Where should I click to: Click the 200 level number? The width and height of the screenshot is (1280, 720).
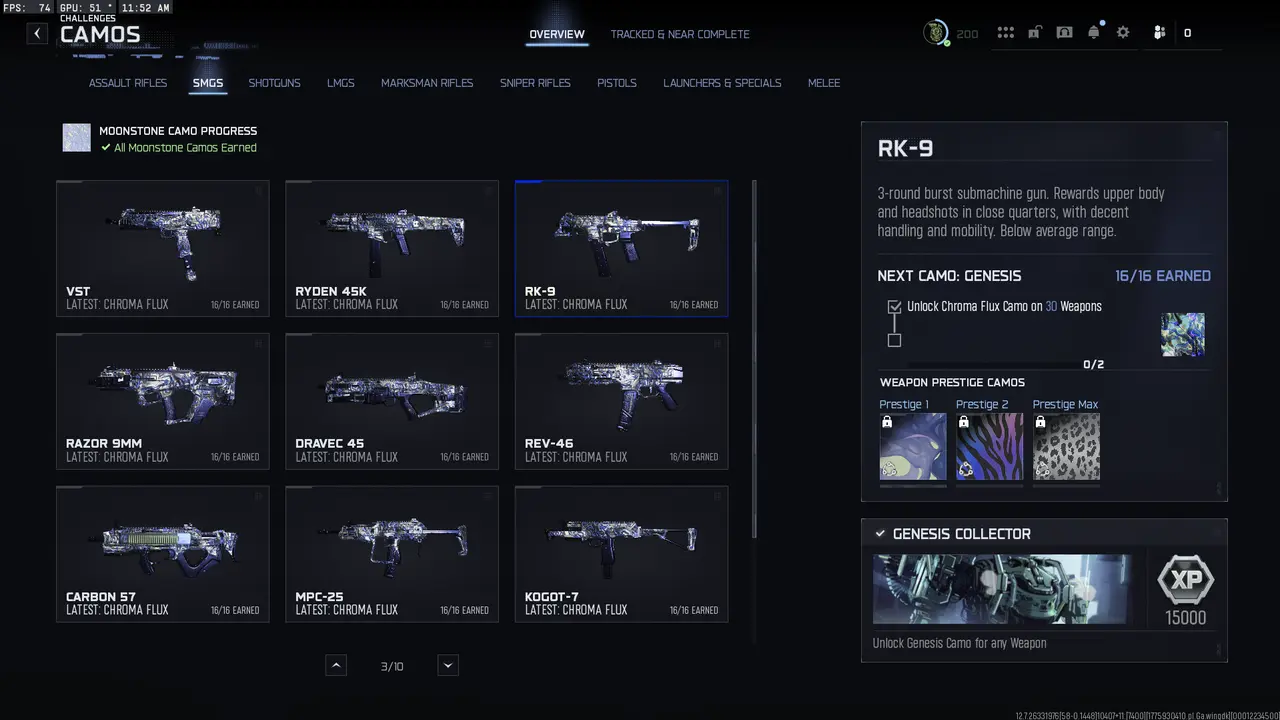967,34
